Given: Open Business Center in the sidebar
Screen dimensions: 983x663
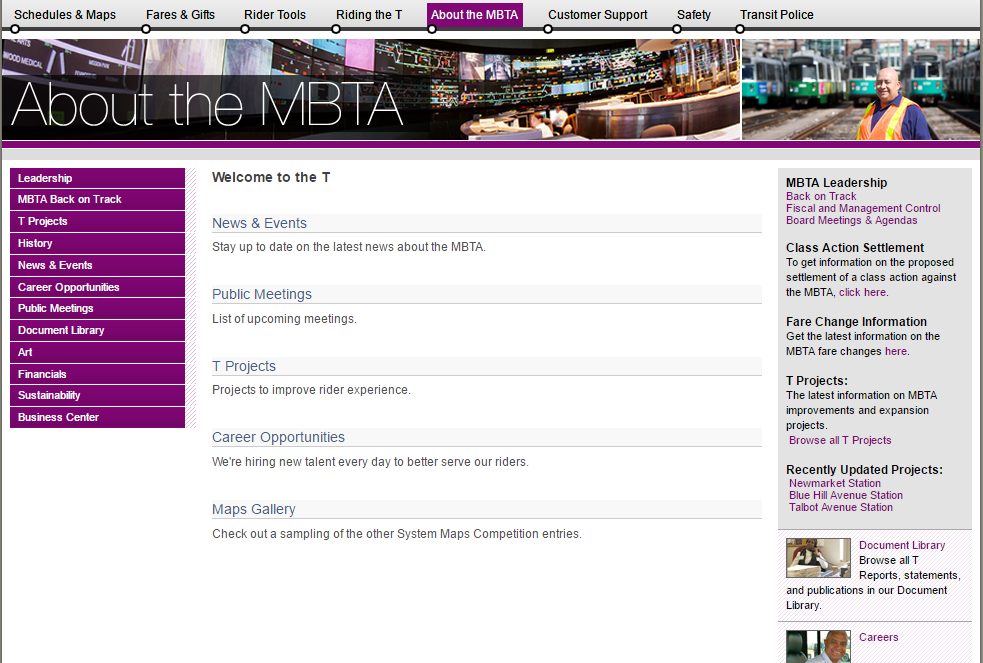Looking at the screenshot, I should [x=97, y=417].
